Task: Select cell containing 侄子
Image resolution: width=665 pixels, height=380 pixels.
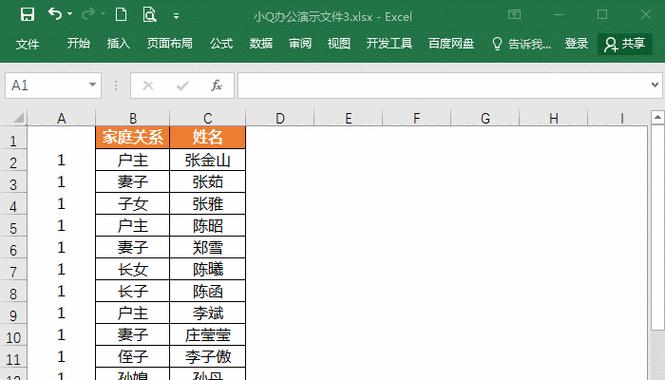Action: [x=133, y=357]
